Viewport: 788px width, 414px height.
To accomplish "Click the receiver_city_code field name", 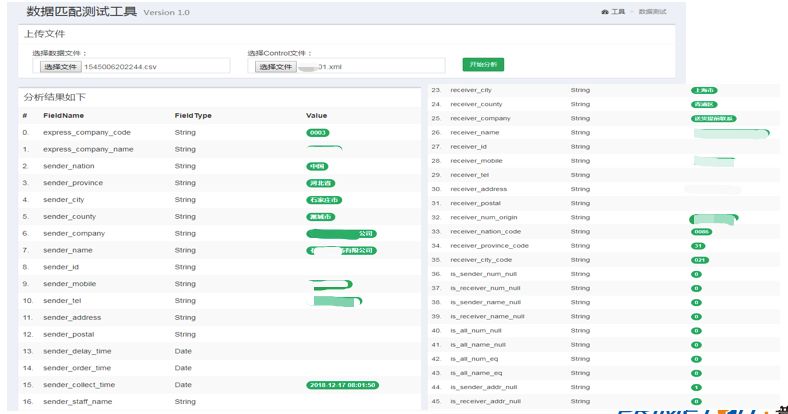I will (481, 260).
